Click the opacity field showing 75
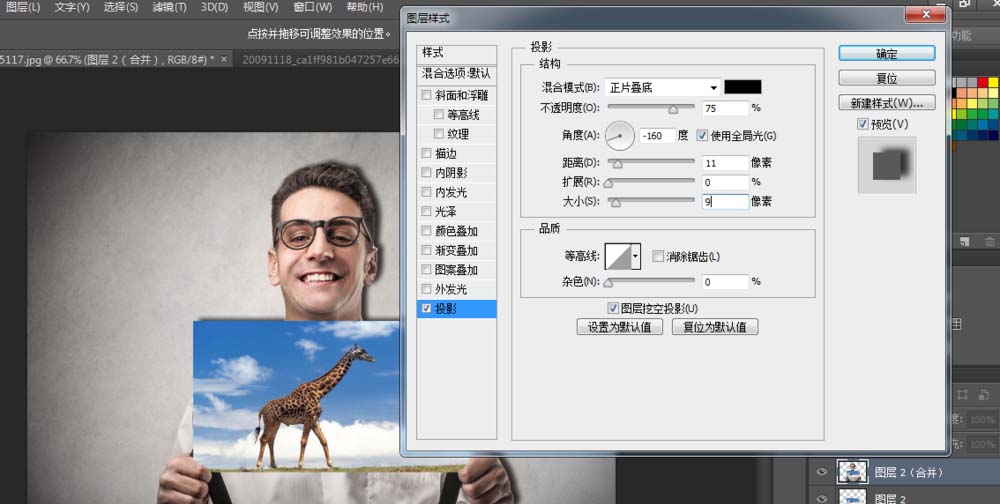Screen dimensions: 1000x504 [x=725, y=108]
